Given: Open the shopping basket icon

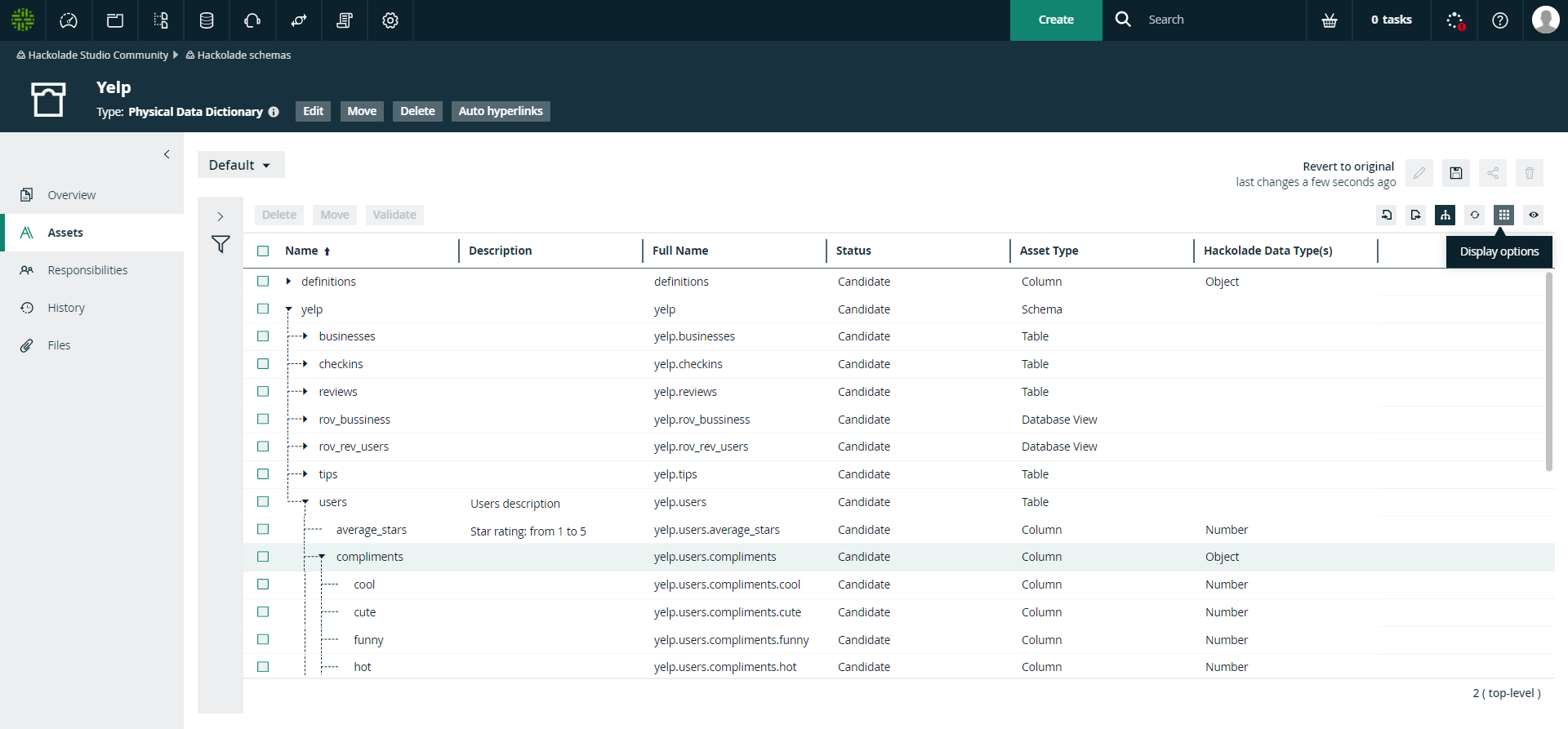Looking at the screenshot, I should 1330,20.
